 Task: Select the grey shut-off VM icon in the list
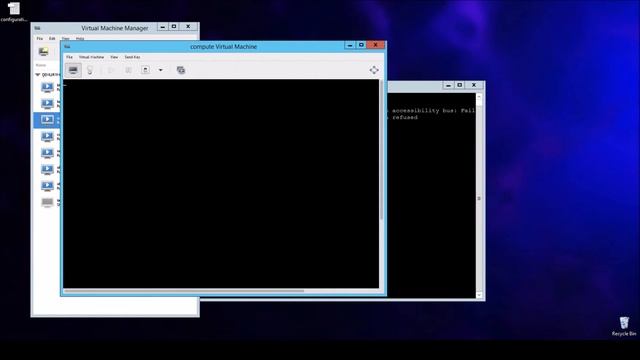(47, 202)
